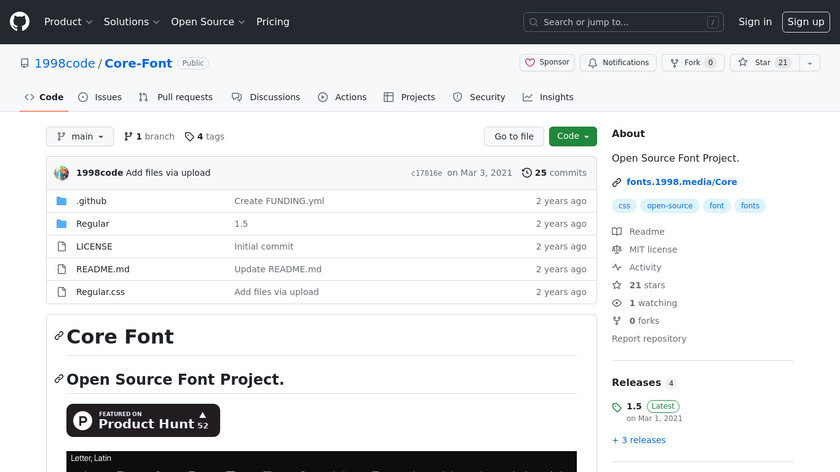Open the green Code dropdown
The image size is (840, 472).
572,137
